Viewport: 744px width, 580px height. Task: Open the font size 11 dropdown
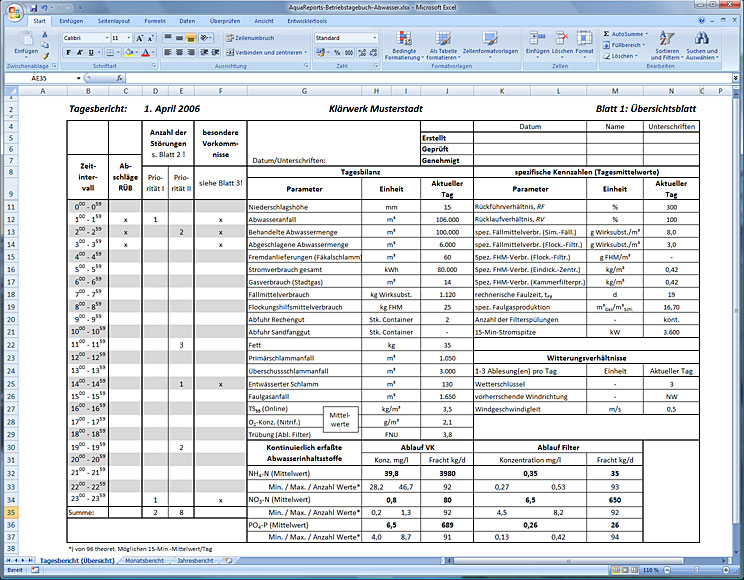[x=128, y=38]
